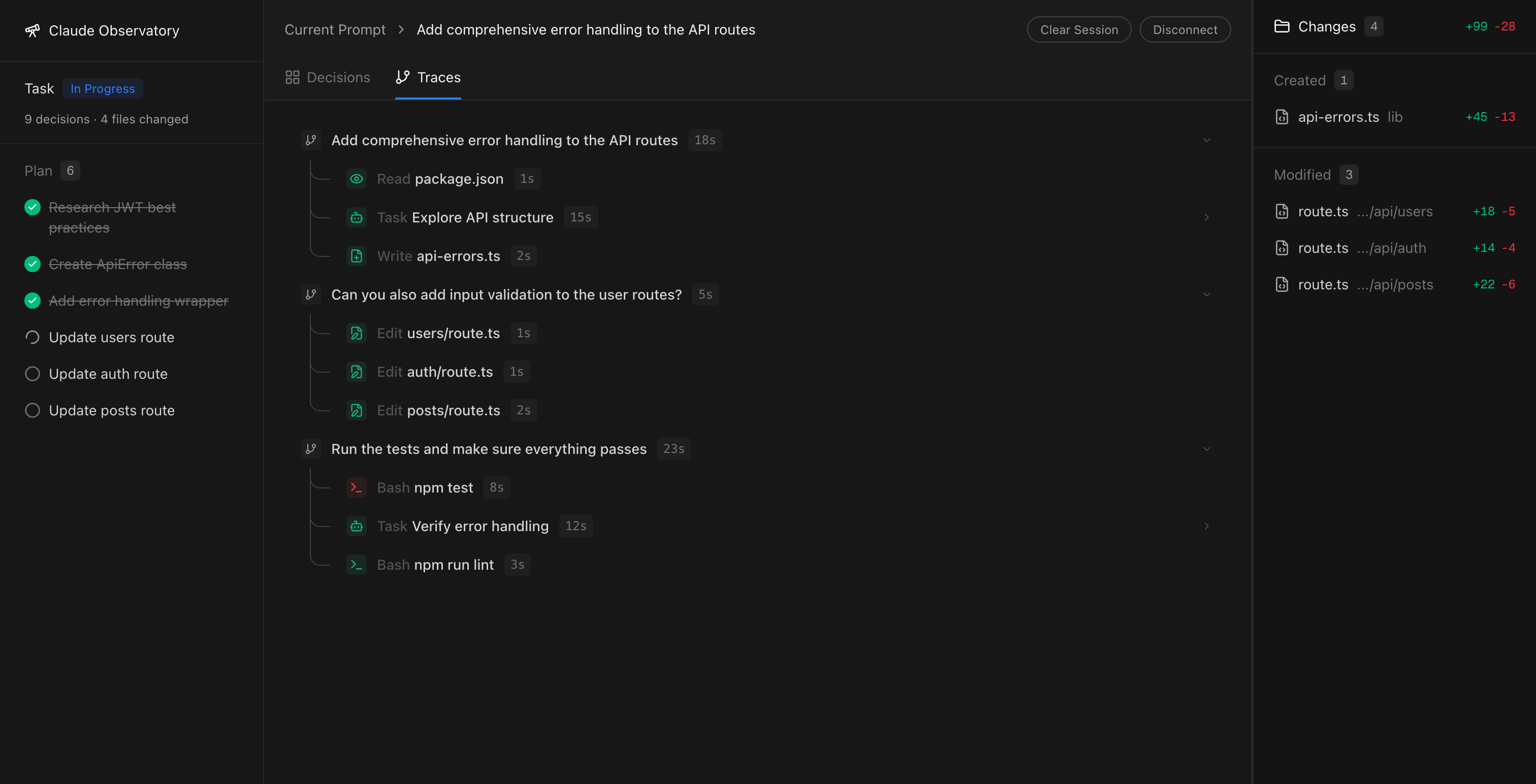Uncheck the Create ApiError class plan item

32,264
